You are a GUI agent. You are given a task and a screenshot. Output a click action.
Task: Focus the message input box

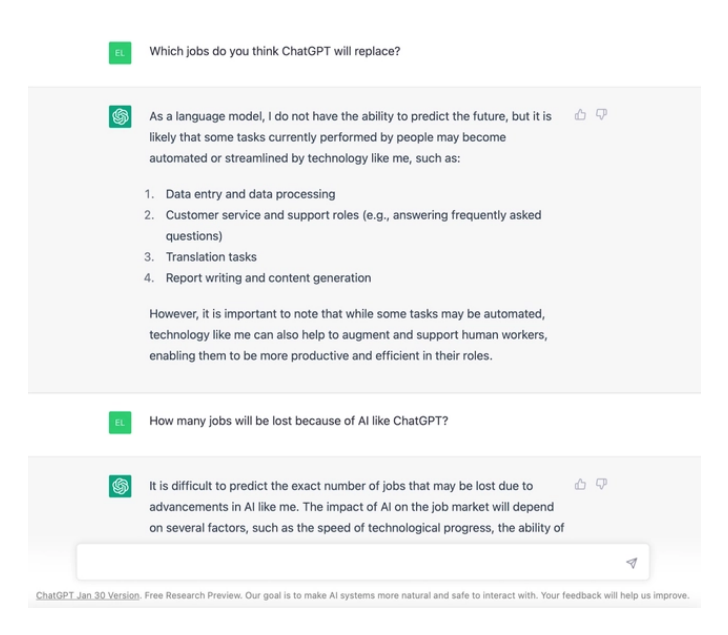[x=350, y=564]
